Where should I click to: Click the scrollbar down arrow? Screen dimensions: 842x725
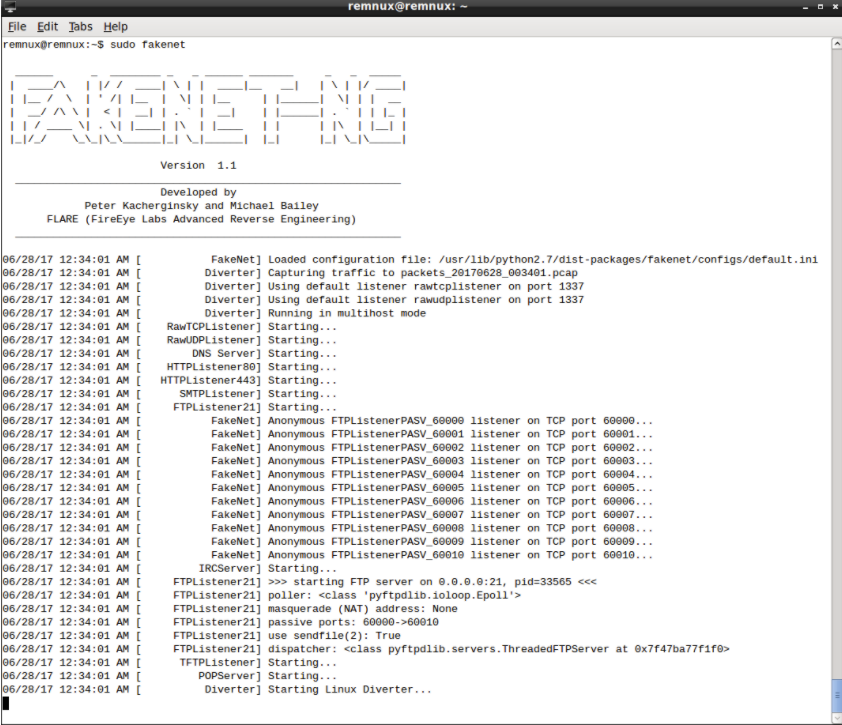[836, 717]
